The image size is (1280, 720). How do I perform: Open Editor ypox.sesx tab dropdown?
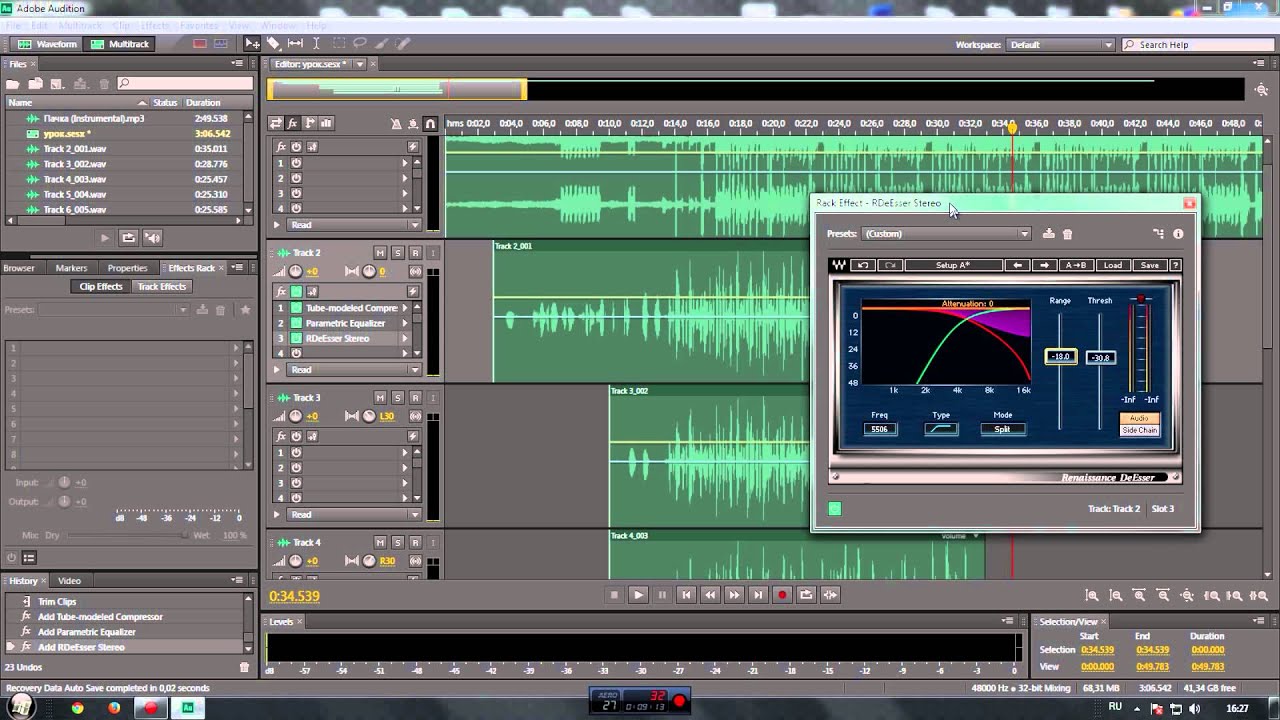(359, 64)
